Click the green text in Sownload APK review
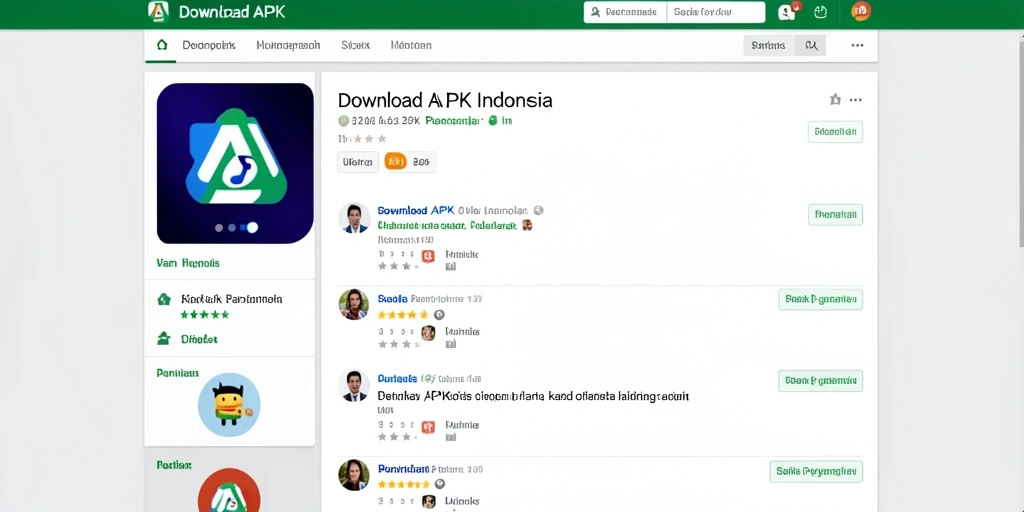Viewport: 1024px width, 512px height. pyautogui.click(x=447, y=225)
